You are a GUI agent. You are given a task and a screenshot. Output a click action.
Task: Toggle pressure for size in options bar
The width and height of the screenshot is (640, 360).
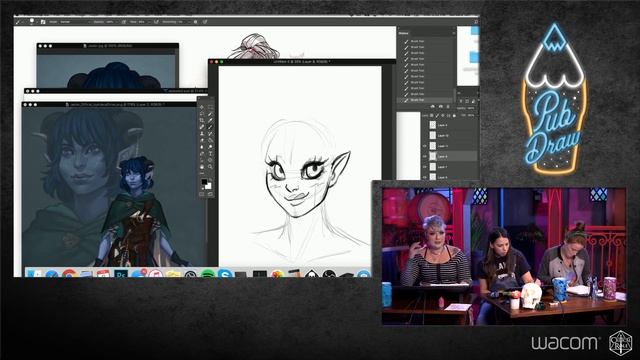point(205,21)
